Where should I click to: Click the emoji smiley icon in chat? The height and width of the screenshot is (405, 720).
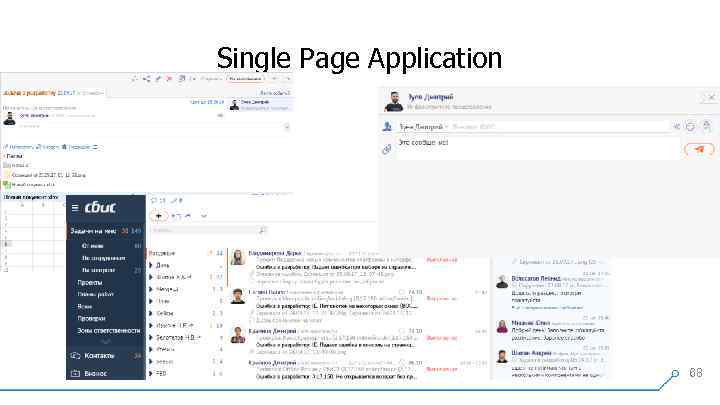click(x=690, y=127)
